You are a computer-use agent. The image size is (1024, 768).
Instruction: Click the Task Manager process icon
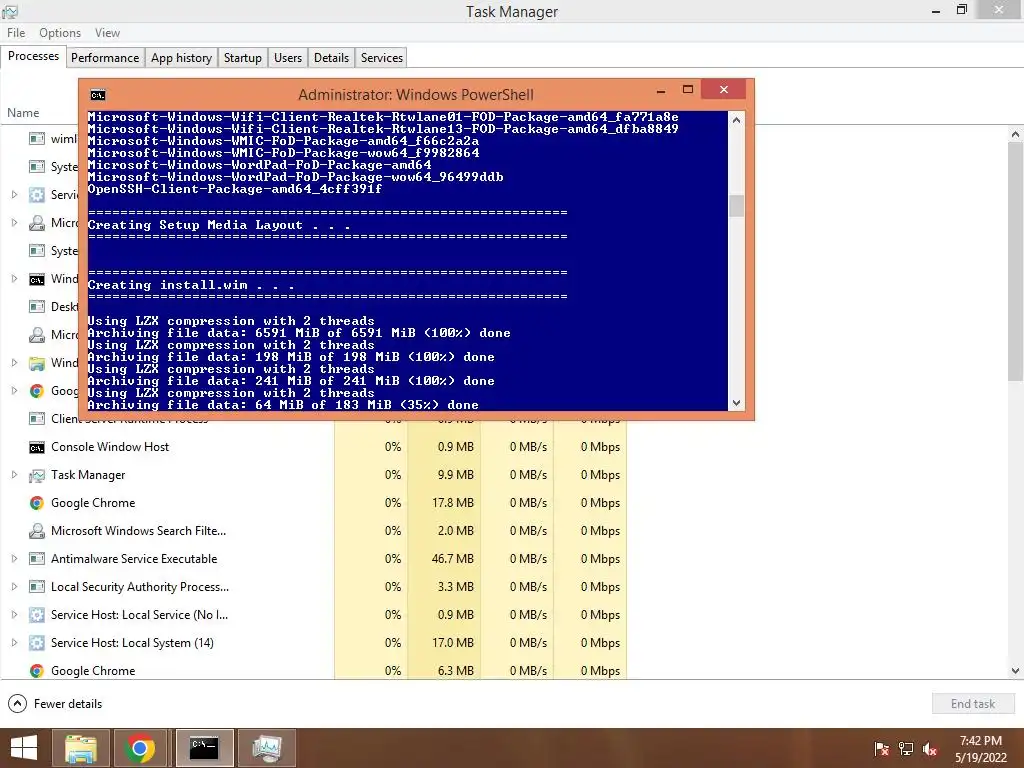[x=37, y=475]
